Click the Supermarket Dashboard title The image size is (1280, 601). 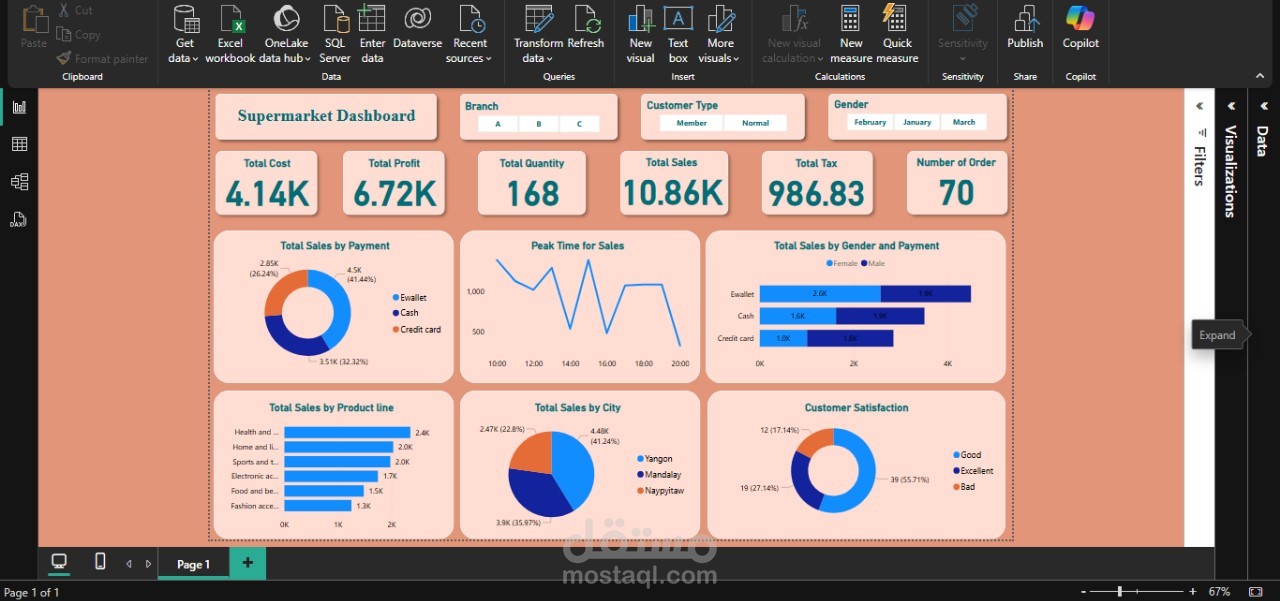[326, 116]
